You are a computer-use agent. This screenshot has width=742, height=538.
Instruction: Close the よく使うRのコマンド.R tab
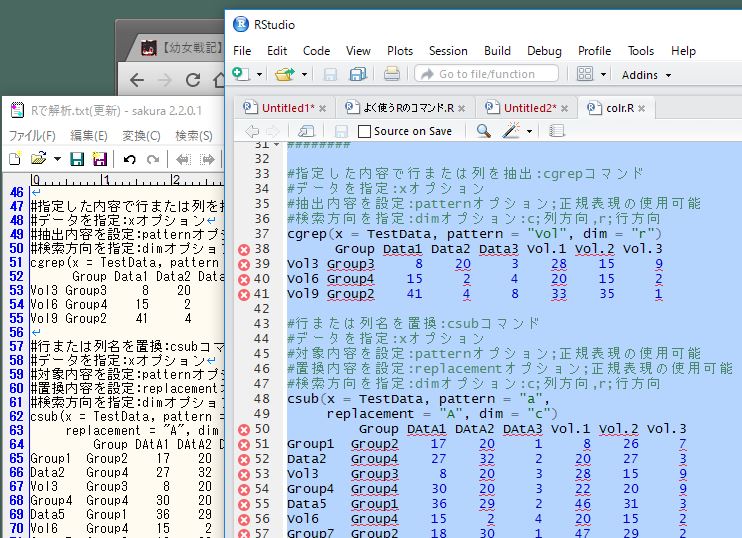pos(462,108)
